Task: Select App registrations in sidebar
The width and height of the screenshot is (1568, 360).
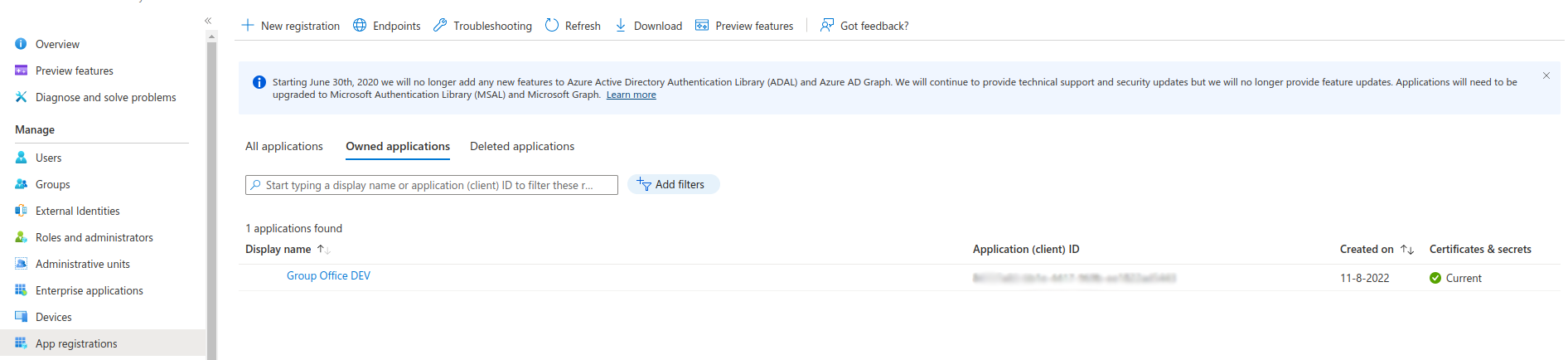Action: pos(76,343)
